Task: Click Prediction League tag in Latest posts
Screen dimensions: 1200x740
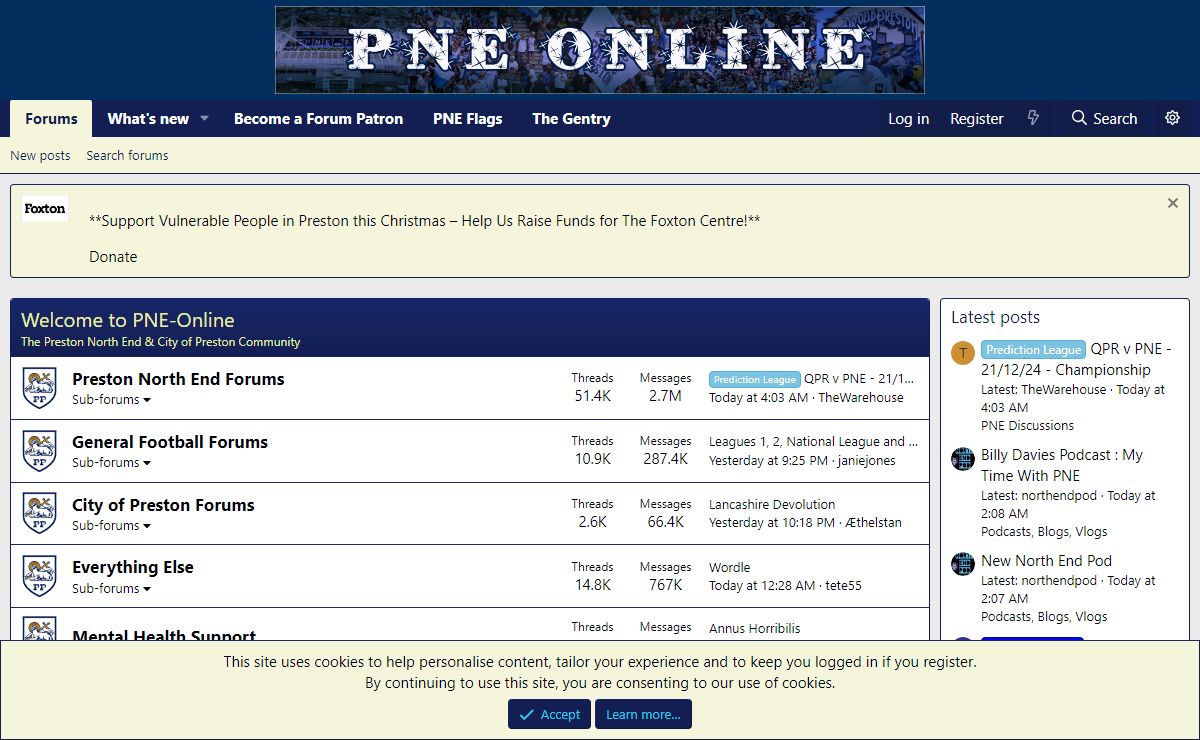Action: [1033, 350]
